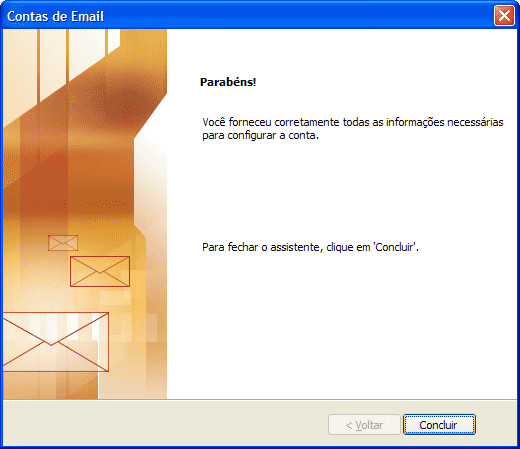
Task: Click the disabled Voltar button
Action: point(364,425)
